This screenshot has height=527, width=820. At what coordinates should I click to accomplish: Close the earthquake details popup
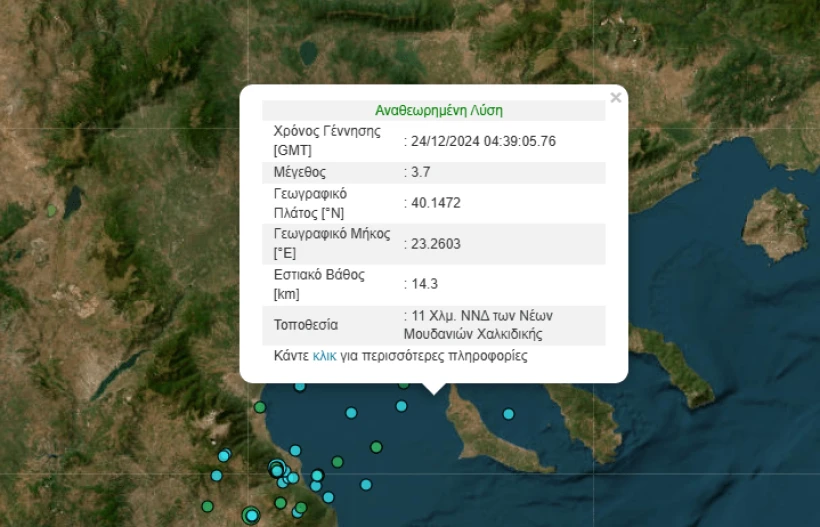pos(616,98)
